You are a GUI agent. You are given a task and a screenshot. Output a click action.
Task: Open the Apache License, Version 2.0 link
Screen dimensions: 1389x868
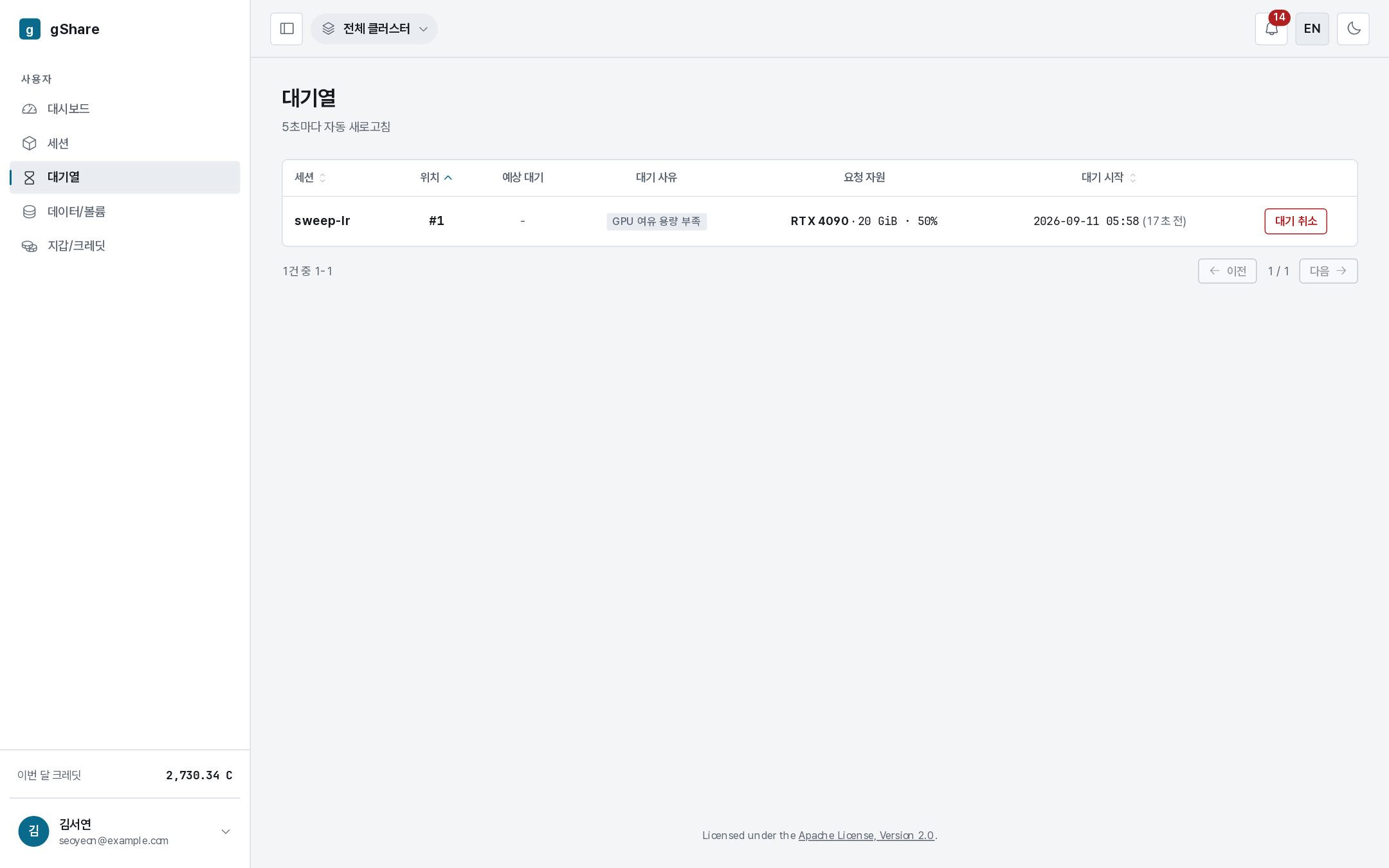(x=866, y=835)
